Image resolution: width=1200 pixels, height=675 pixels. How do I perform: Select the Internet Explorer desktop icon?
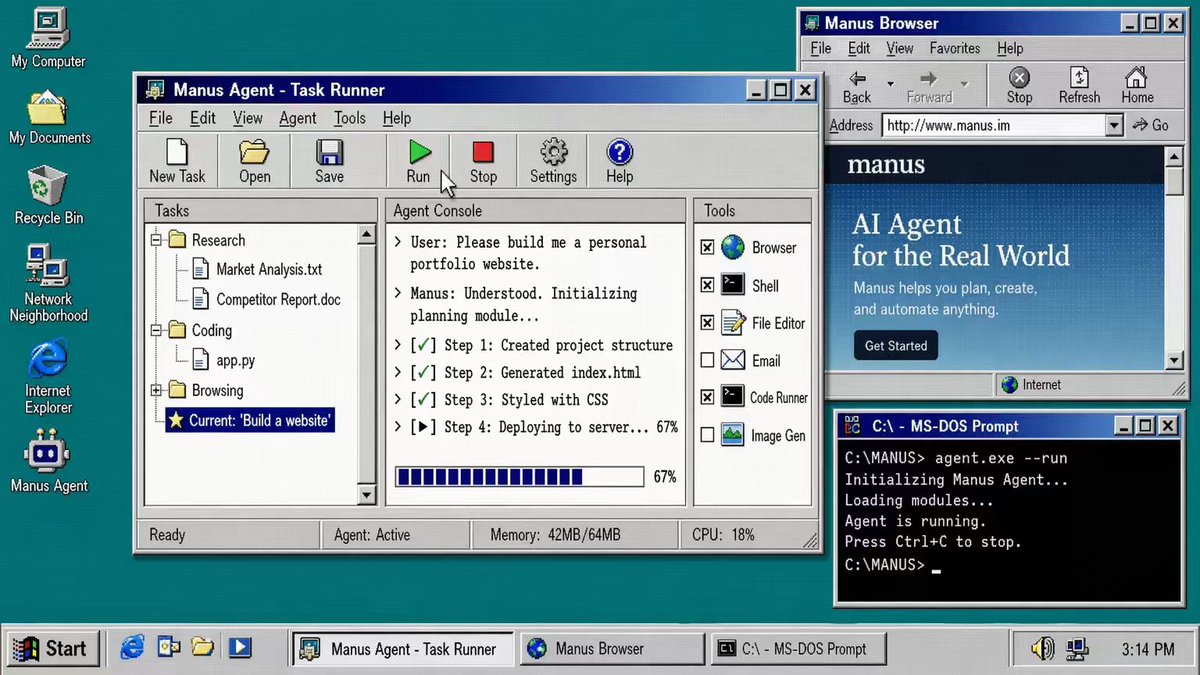[48, 360]
